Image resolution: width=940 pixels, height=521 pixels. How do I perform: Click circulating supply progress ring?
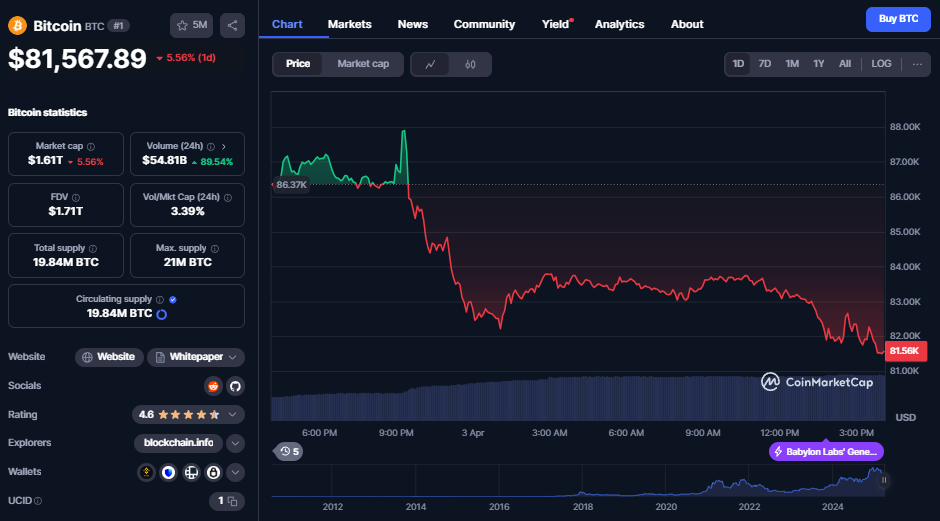(161, 314)
